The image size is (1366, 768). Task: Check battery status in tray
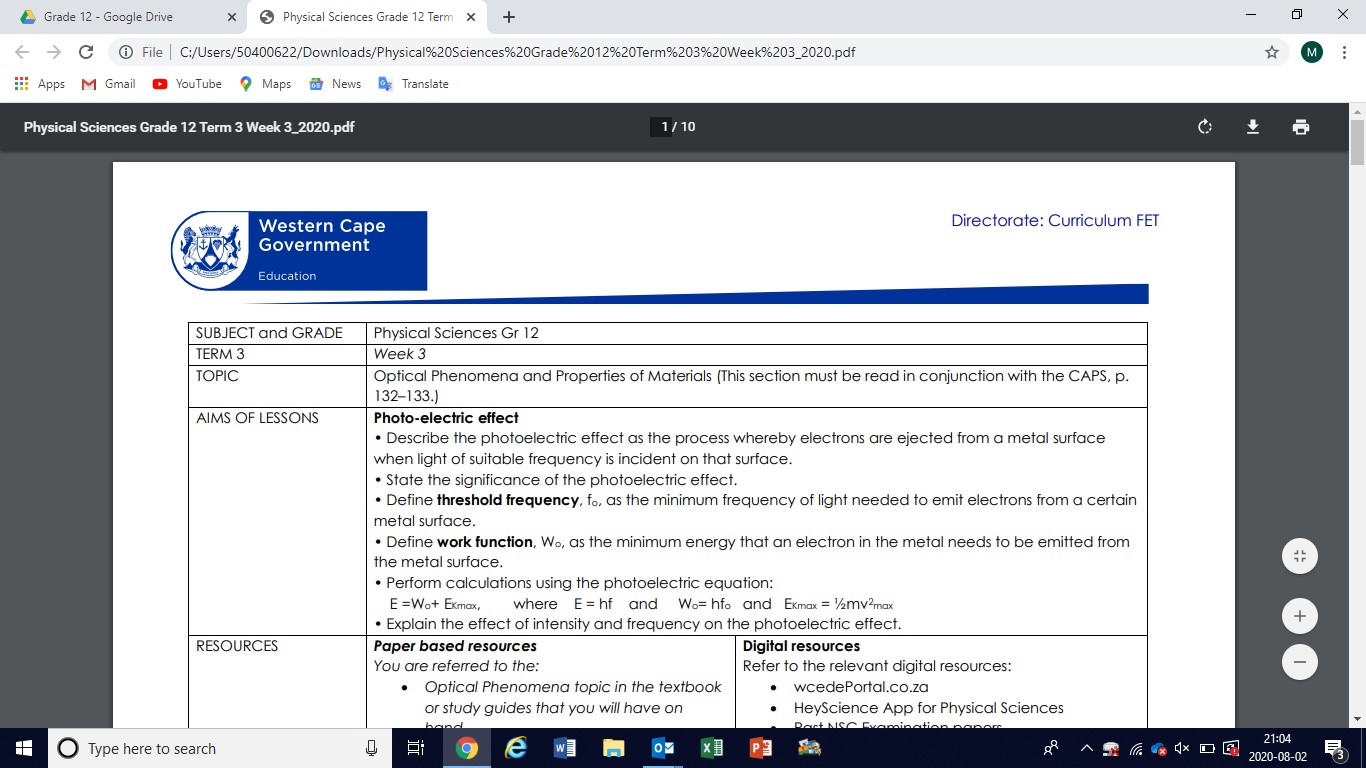coord(1207,748)
